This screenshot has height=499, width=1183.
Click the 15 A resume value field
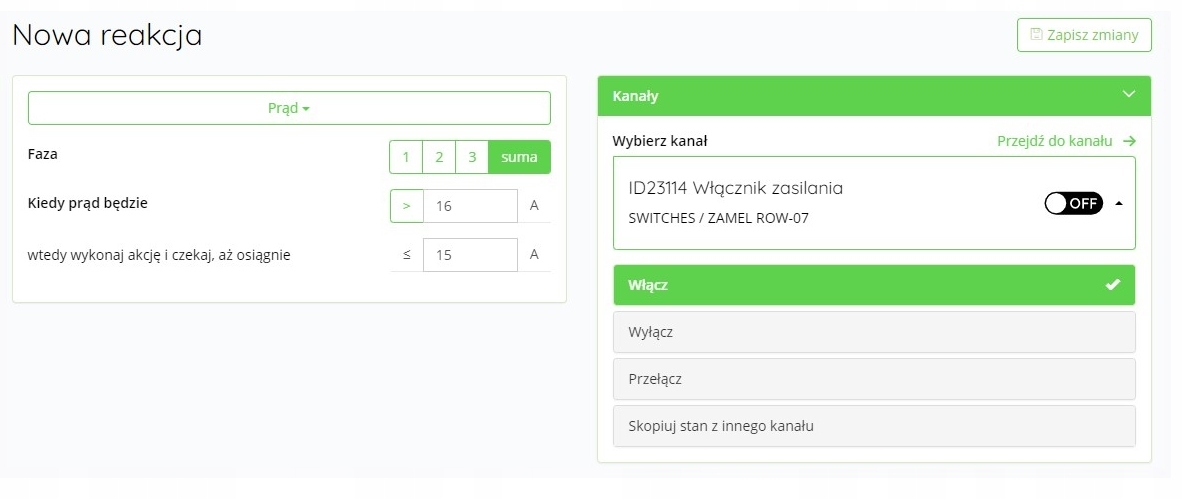click(x=470, y=254)
